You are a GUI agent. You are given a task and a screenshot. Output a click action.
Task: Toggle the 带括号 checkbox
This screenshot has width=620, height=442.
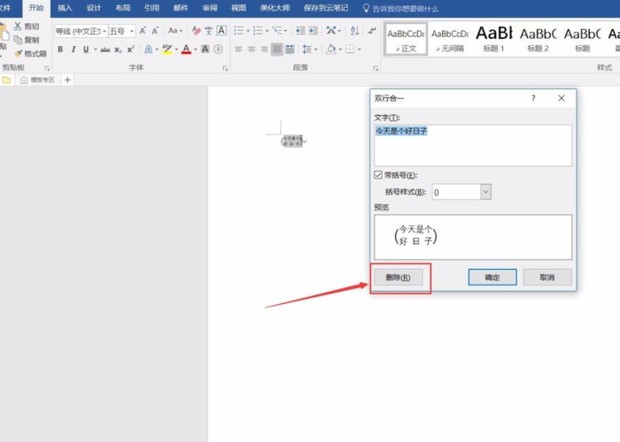[378, 175]
